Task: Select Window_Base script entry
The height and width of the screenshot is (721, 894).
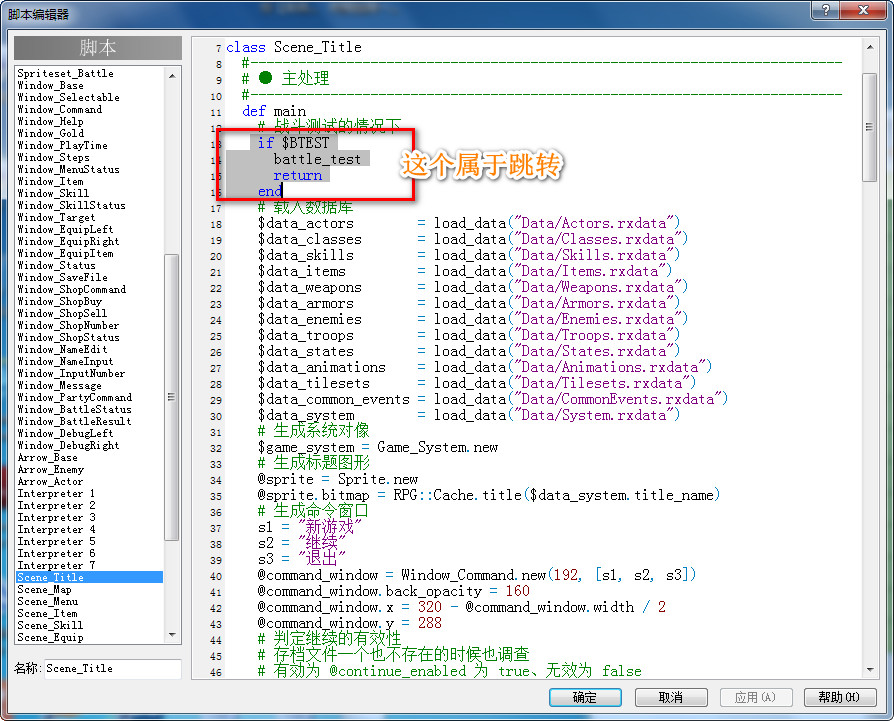Action: [51, 85]
